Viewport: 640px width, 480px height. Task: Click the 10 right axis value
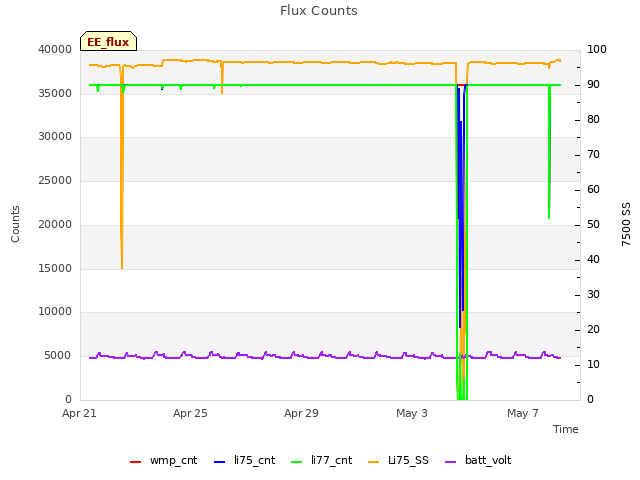593,364
